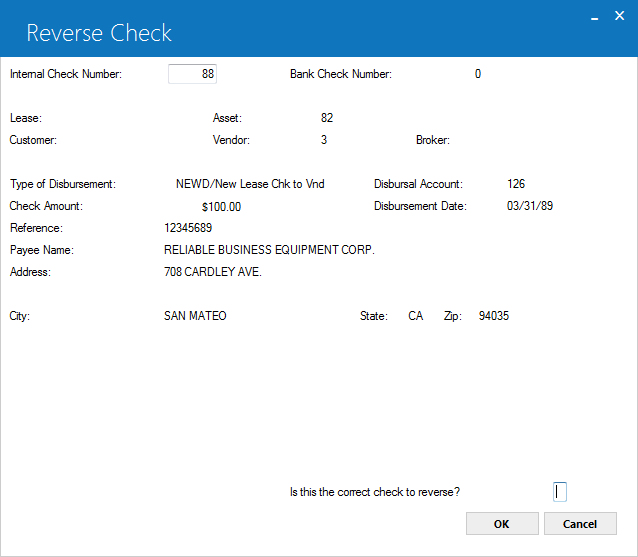
Task: Click 'NEWD/New Lease Chk to Vnd' value
Action: (x=250, y=184)
